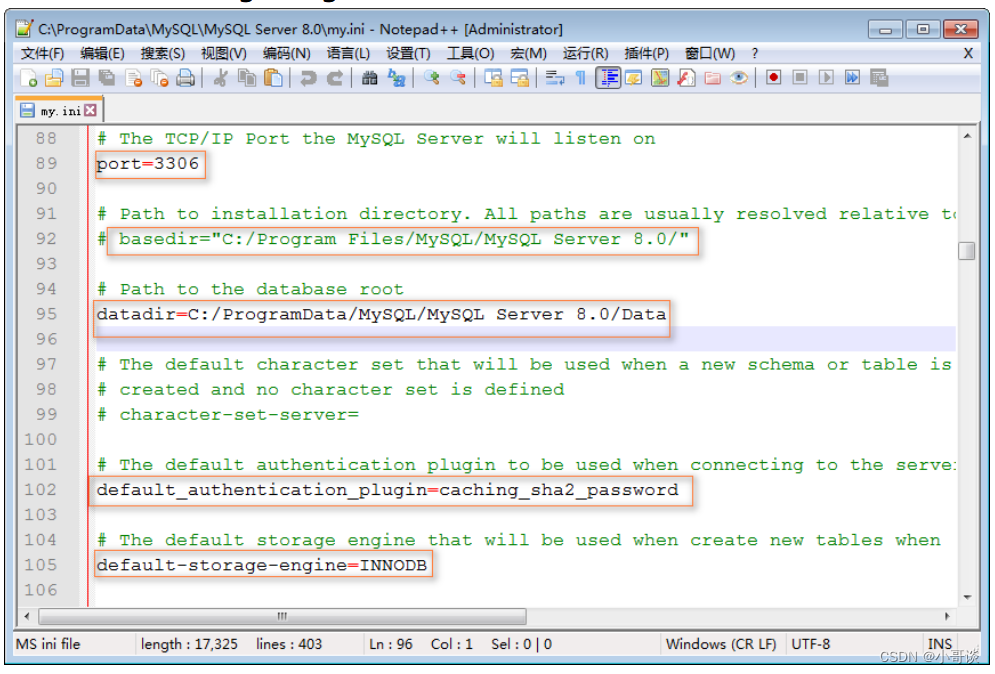This screenshot has height=674, width=995.
Task: Click the Save All icon
Action: tap(107, 78)
